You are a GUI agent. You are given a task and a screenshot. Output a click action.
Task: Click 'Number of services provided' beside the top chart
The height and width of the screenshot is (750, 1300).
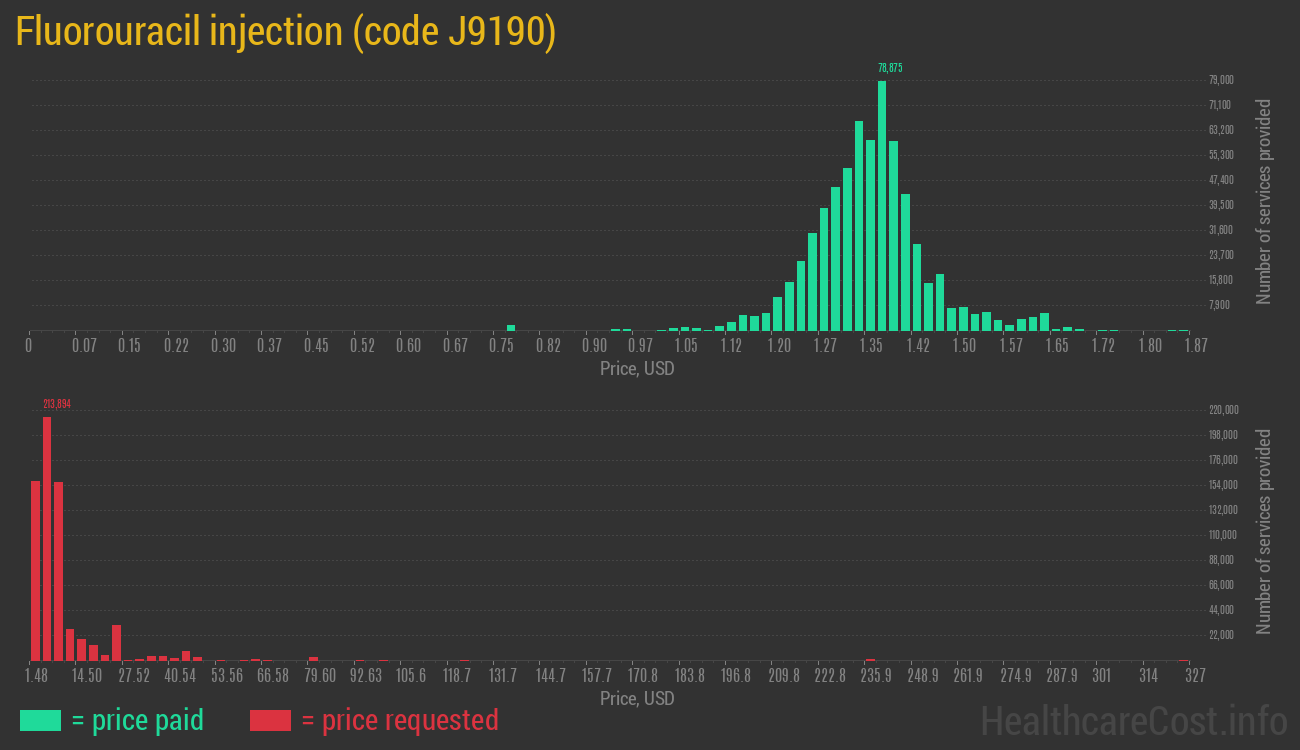tap(1264, 201)
